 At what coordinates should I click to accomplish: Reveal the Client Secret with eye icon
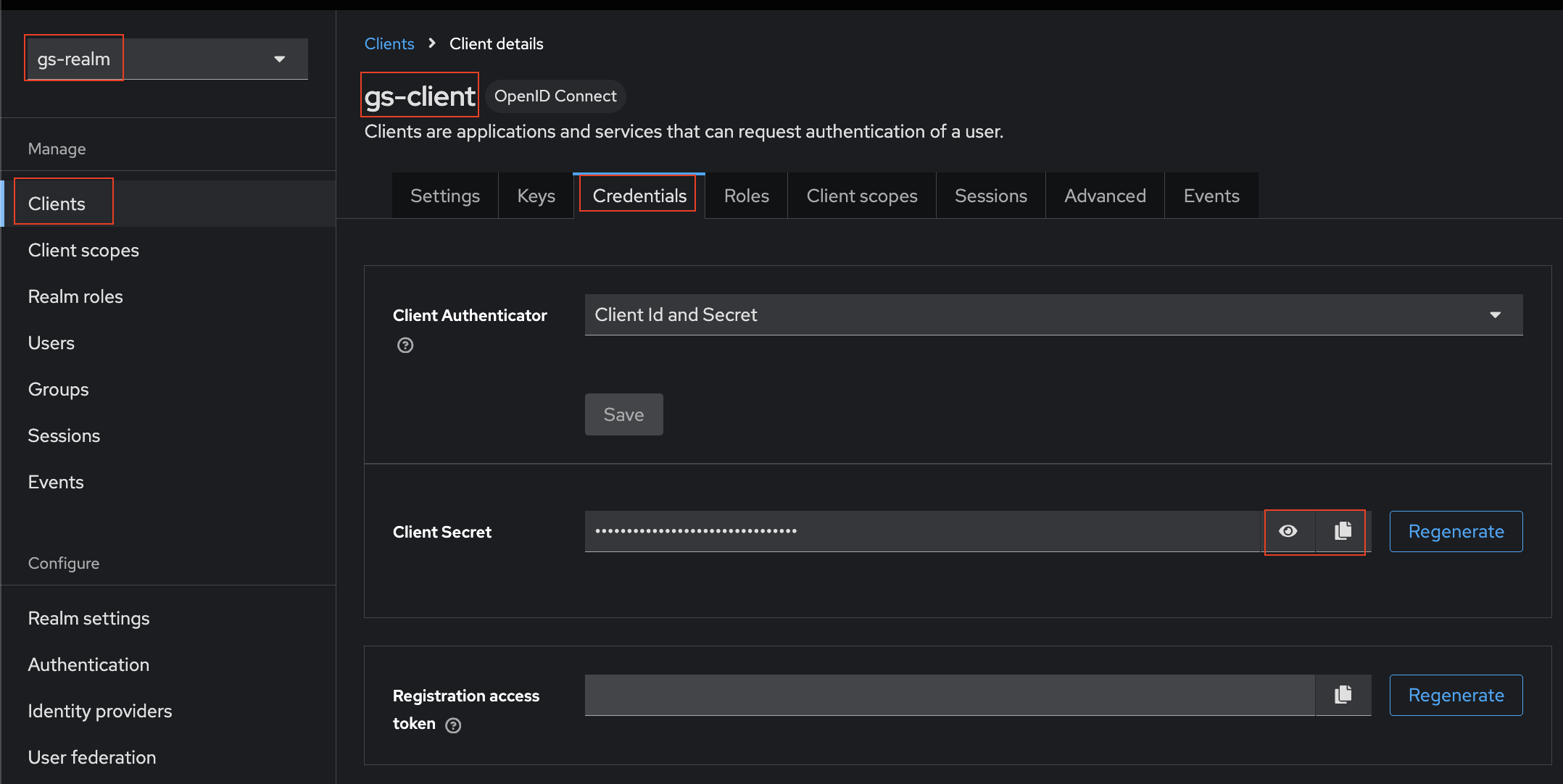click(x=1288, y=531)
